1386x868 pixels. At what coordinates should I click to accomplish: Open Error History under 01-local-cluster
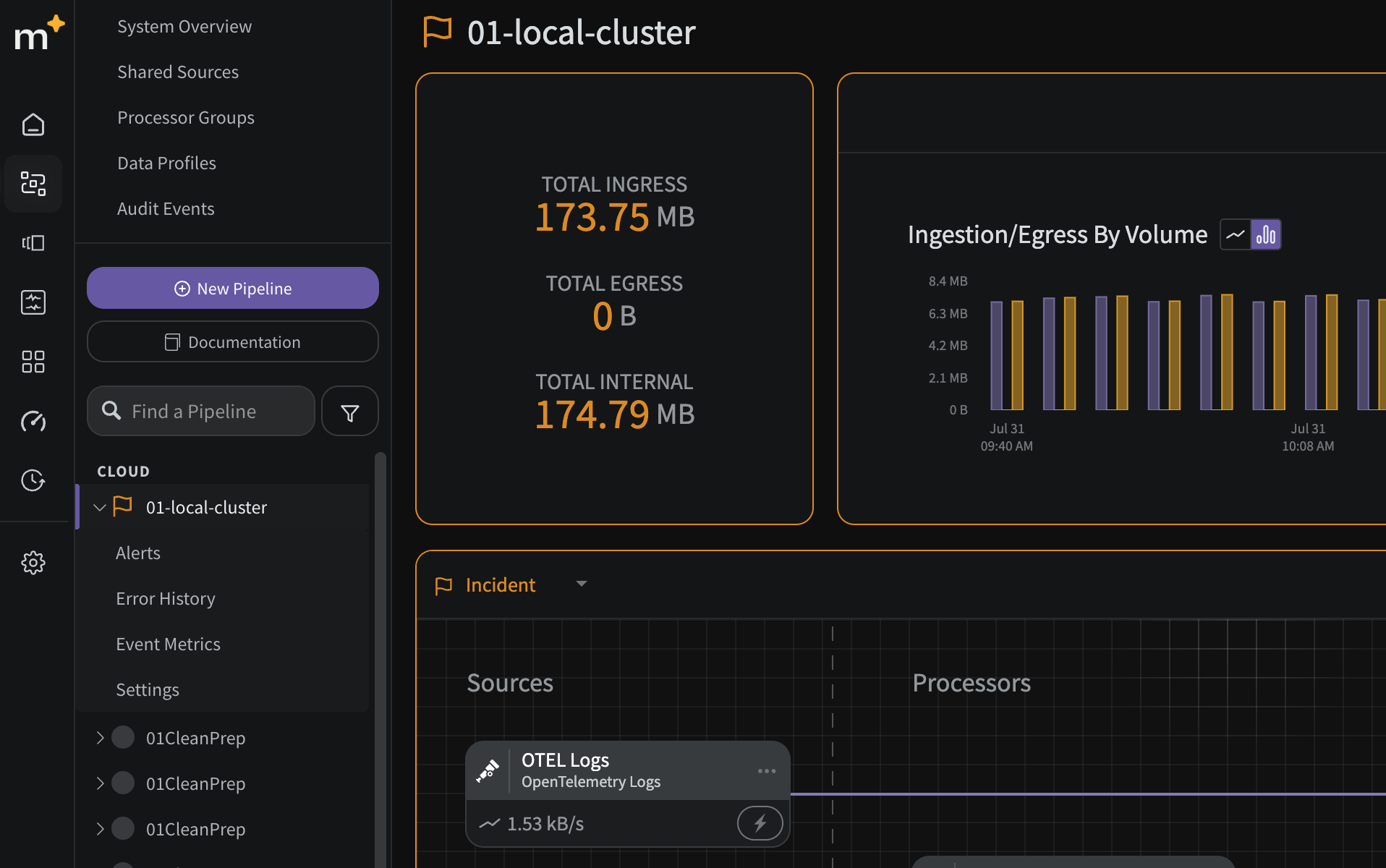[x=166, y=599]
